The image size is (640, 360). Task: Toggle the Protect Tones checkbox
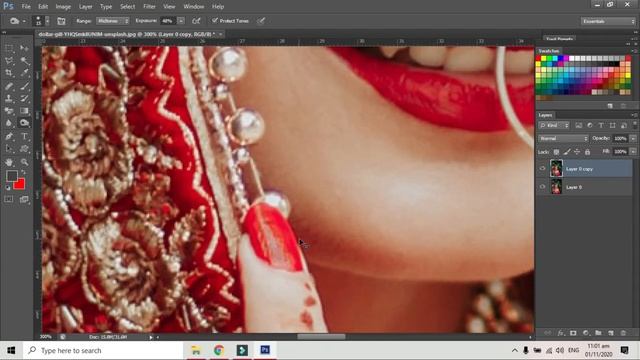215,20
